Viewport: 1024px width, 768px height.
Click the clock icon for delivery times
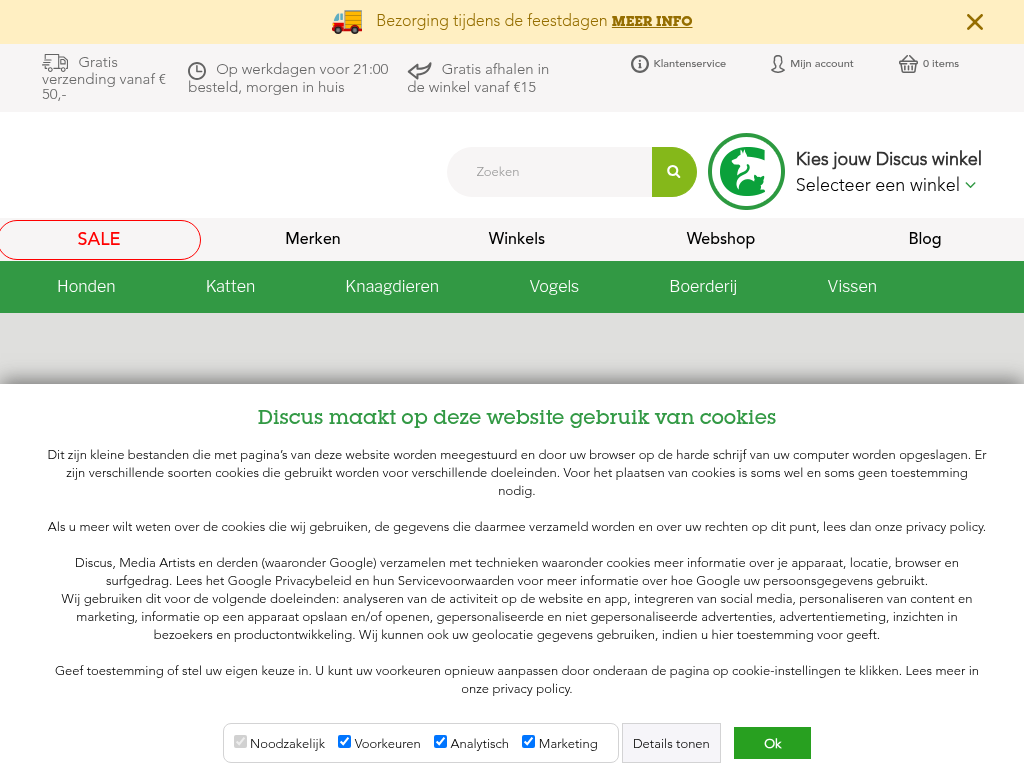click(197, 70)
